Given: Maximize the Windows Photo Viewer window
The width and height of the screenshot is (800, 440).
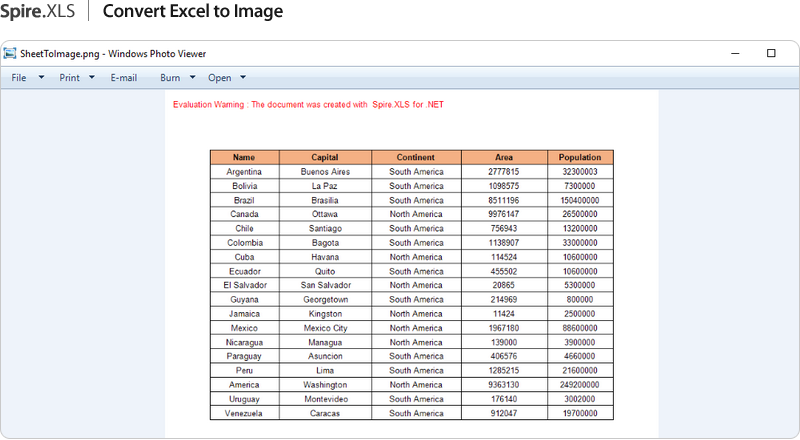Looking at the screenshot, I should tap(771, 53).
